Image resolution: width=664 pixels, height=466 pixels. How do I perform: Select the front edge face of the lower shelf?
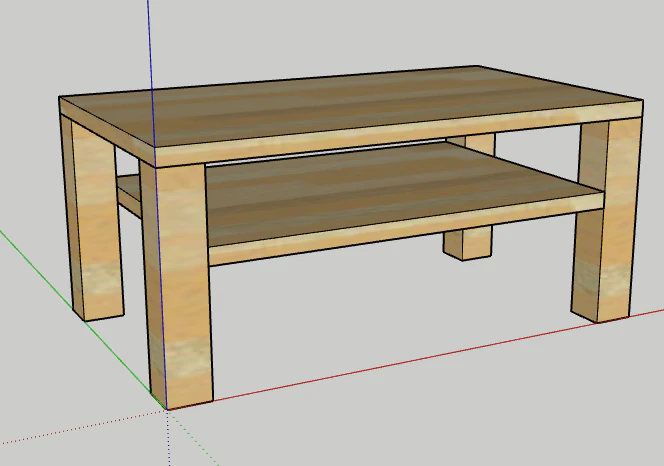click(x=407, y=229)
